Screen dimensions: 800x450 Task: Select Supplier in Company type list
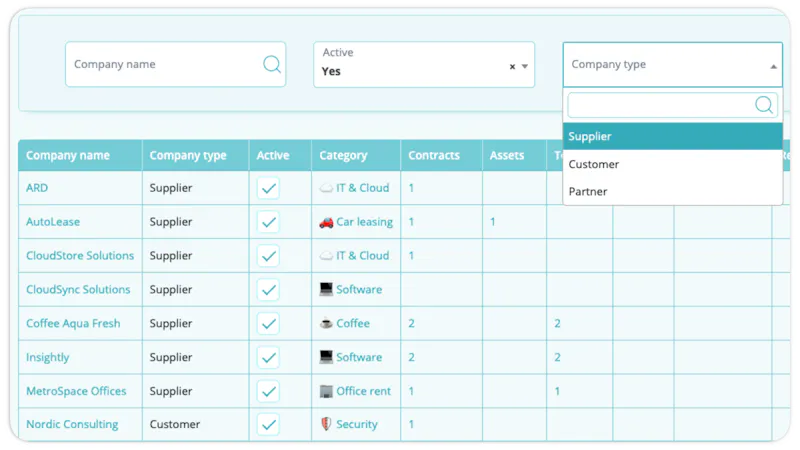672,136
